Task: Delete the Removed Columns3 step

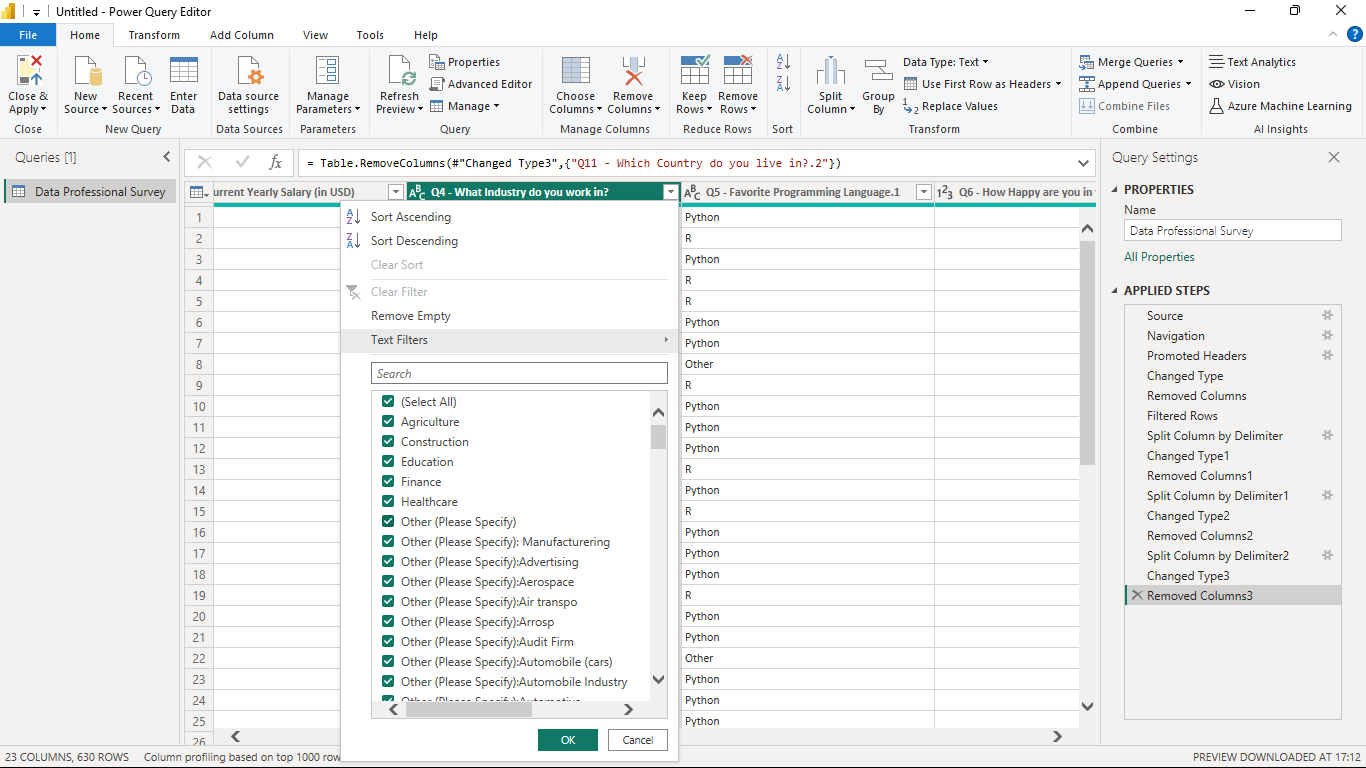Action: pyautogui.click(x=1137, y=596)
